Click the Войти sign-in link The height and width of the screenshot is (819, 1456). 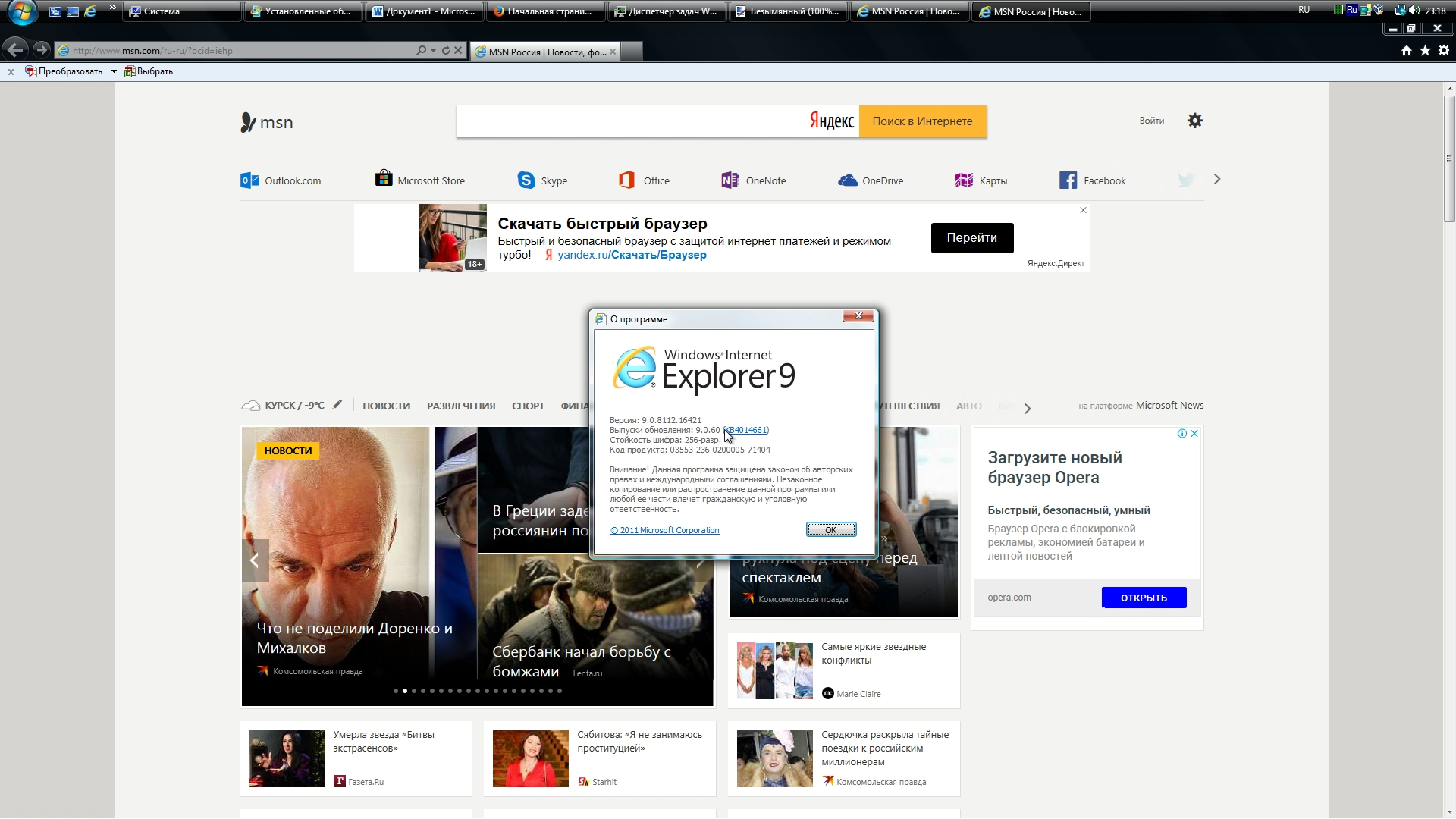coord(1151,121)
